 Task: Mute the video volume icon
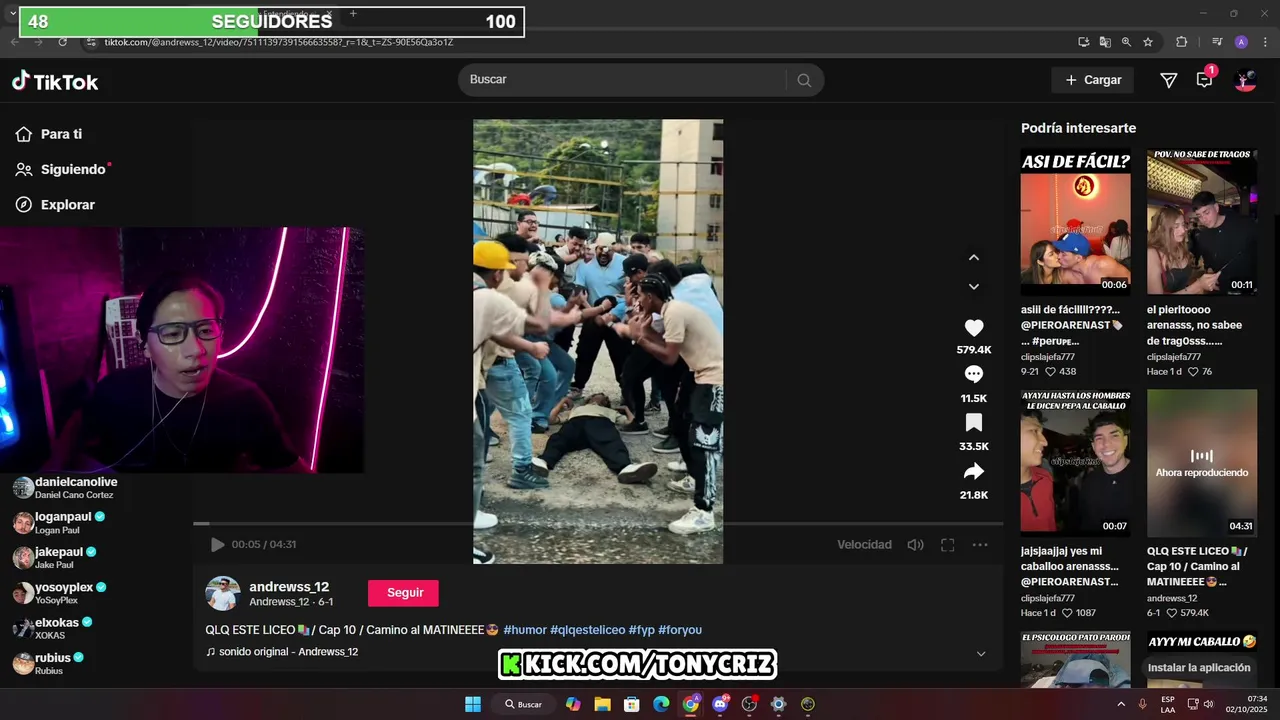click(x=915, y=545)
